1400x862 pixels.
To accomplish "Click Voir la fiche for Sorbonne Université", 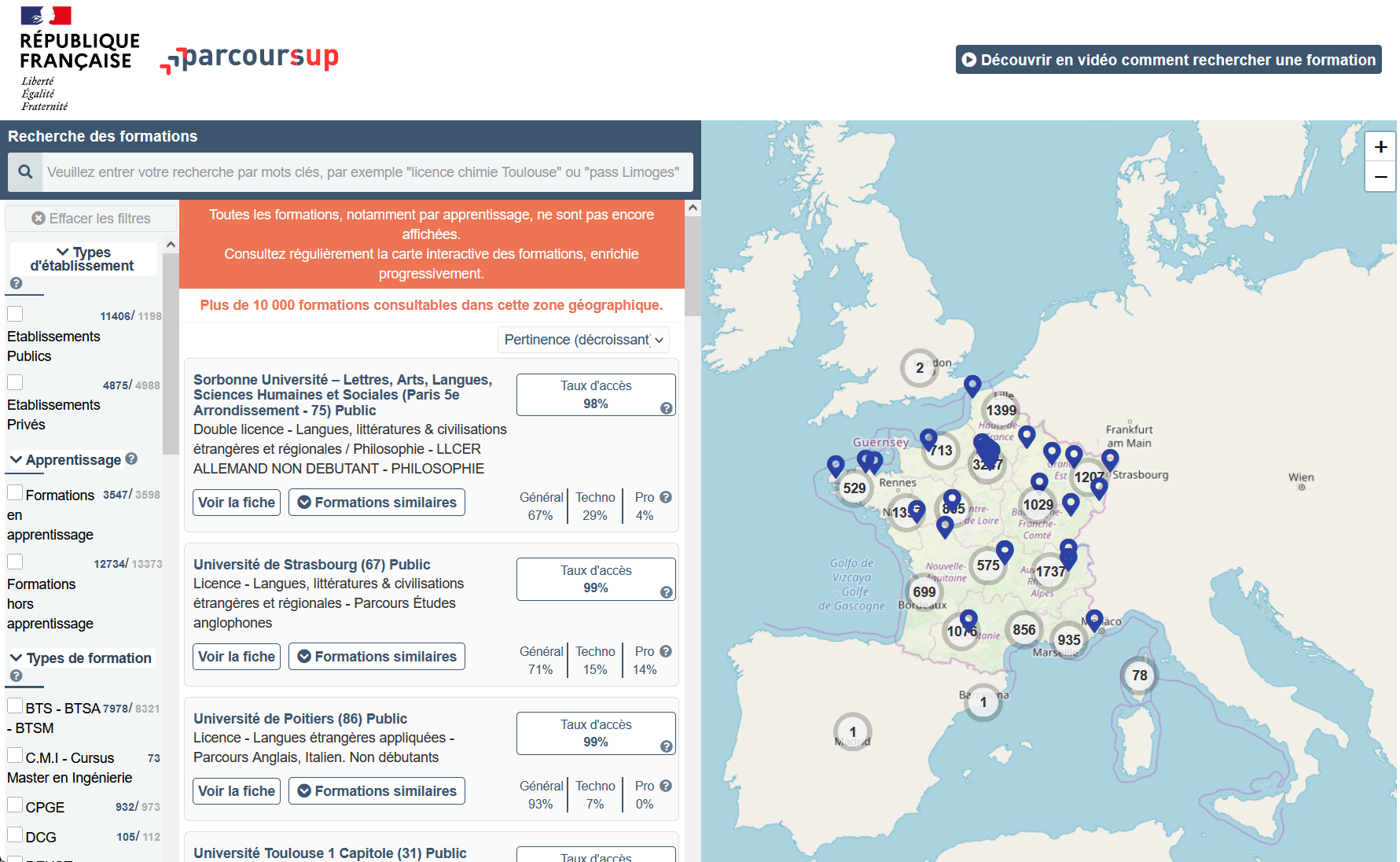I will pyautogui.click(x=237, y=503).
